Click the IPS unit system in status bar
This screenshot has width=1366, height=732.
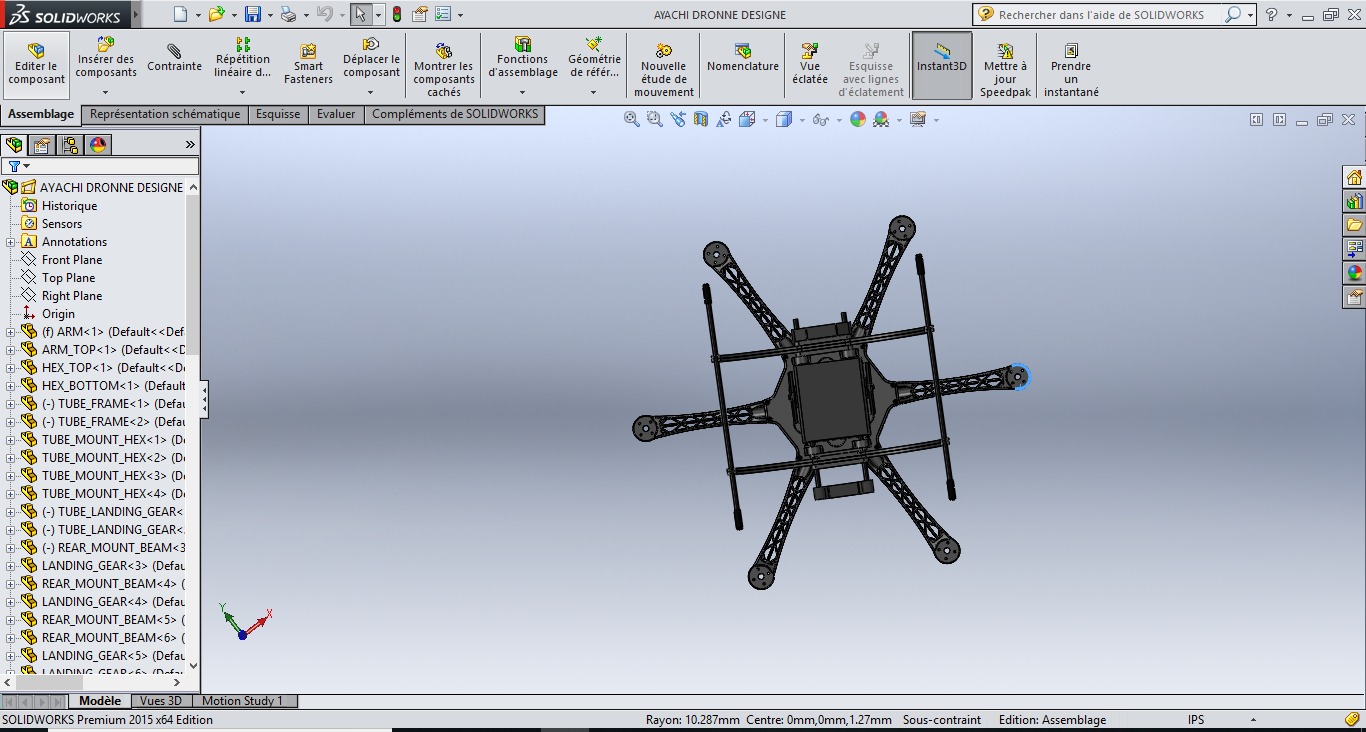pos(1196,720)
